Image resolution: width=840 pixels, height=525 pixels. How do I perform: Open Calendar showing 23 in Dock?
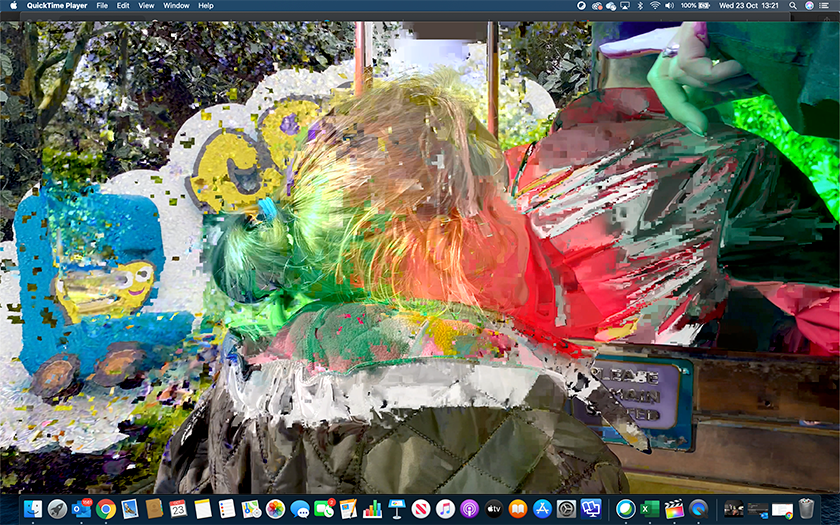pyautogui.click(x=178, y=508)
